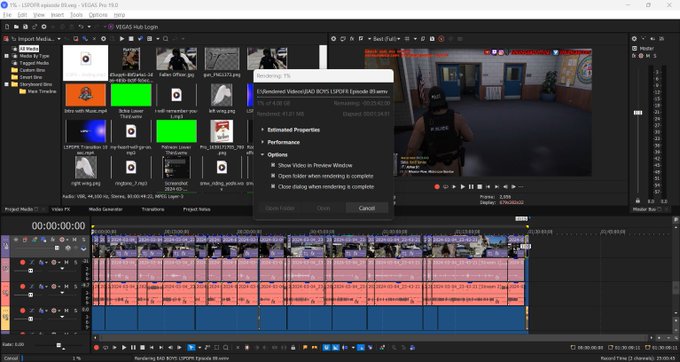Switch to the Transitions tab

click(x=153, y=209)
